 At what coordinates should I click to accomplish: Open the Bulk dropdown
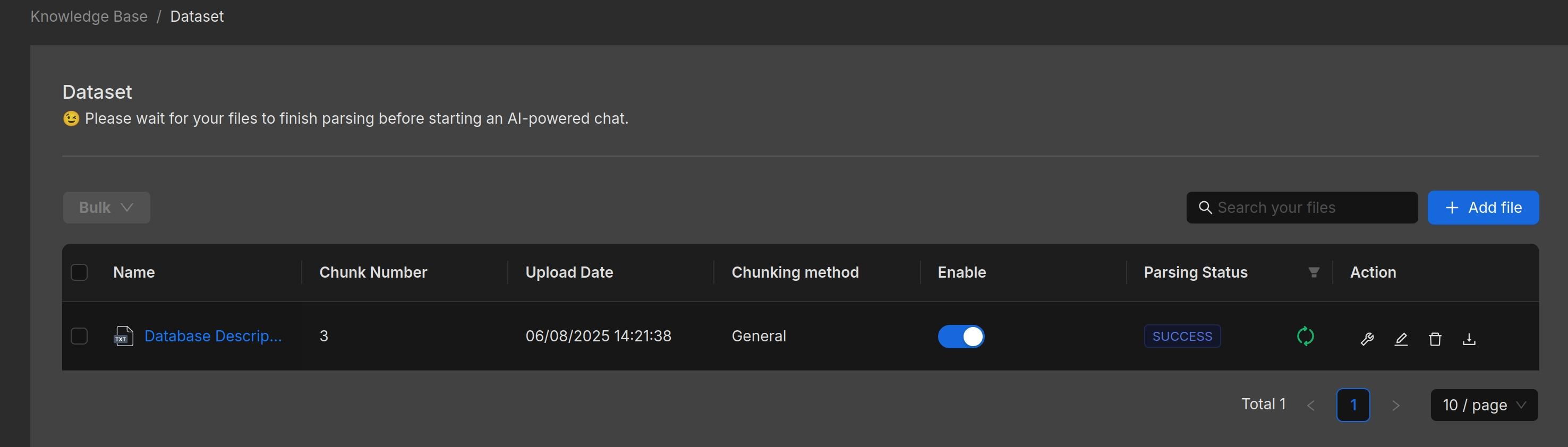pyautogui.click(x=107, y=208)
